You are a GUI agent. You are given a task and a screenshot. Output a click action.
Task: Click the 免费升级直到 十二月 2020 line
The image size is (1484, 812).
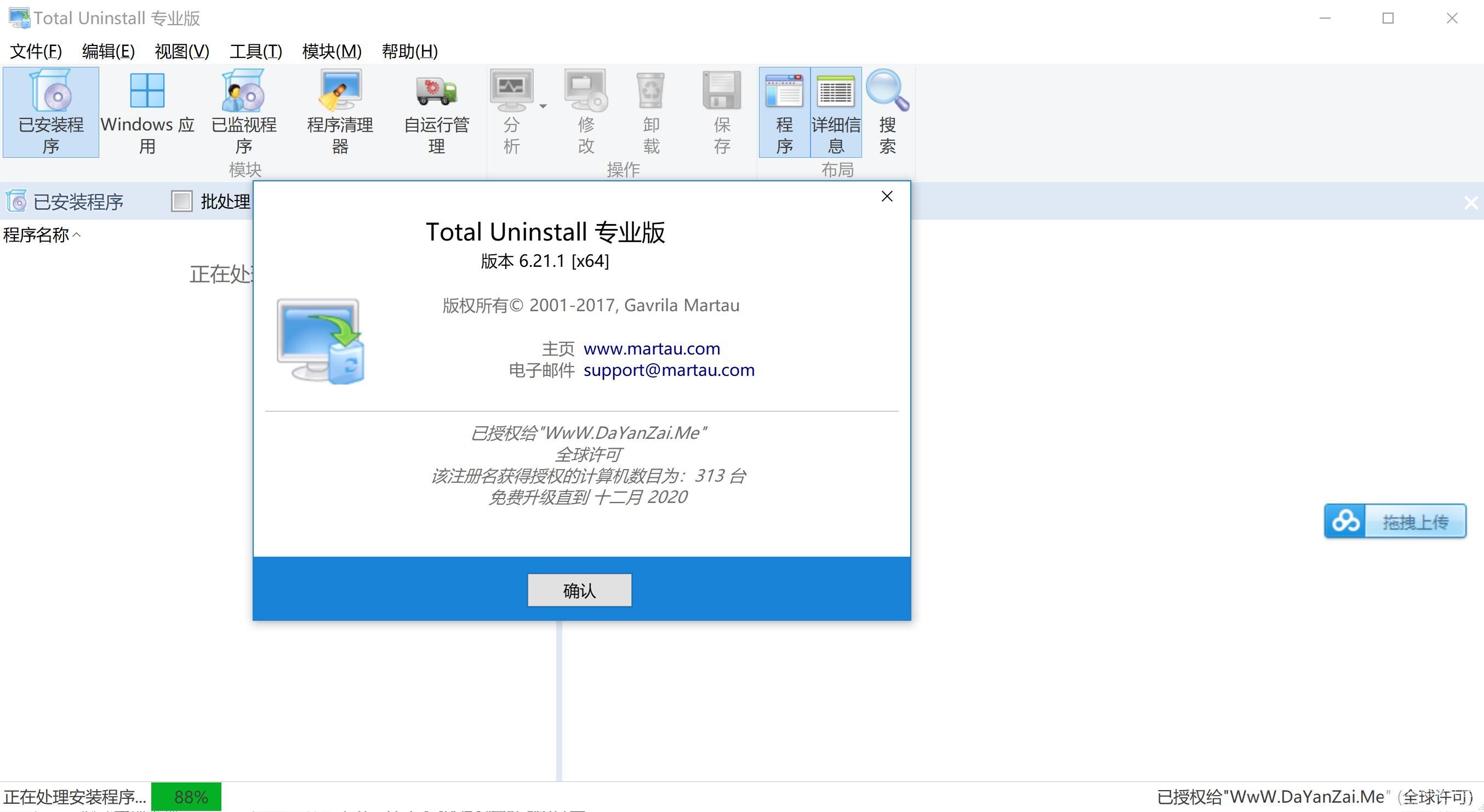(x=587, y=497)
